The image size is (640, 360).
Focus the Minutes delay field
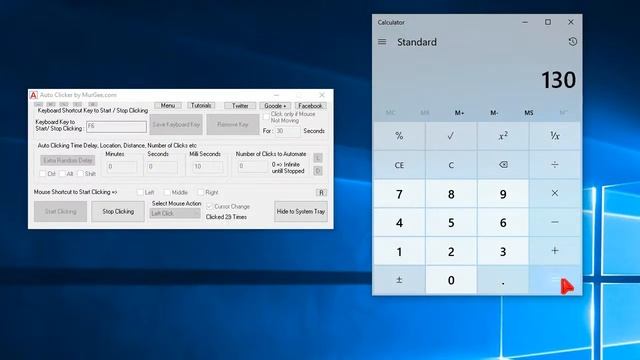click(122, 167)
